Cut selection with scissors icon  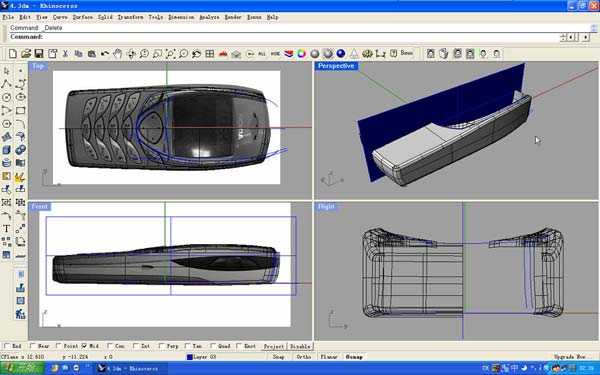[65, 54]
